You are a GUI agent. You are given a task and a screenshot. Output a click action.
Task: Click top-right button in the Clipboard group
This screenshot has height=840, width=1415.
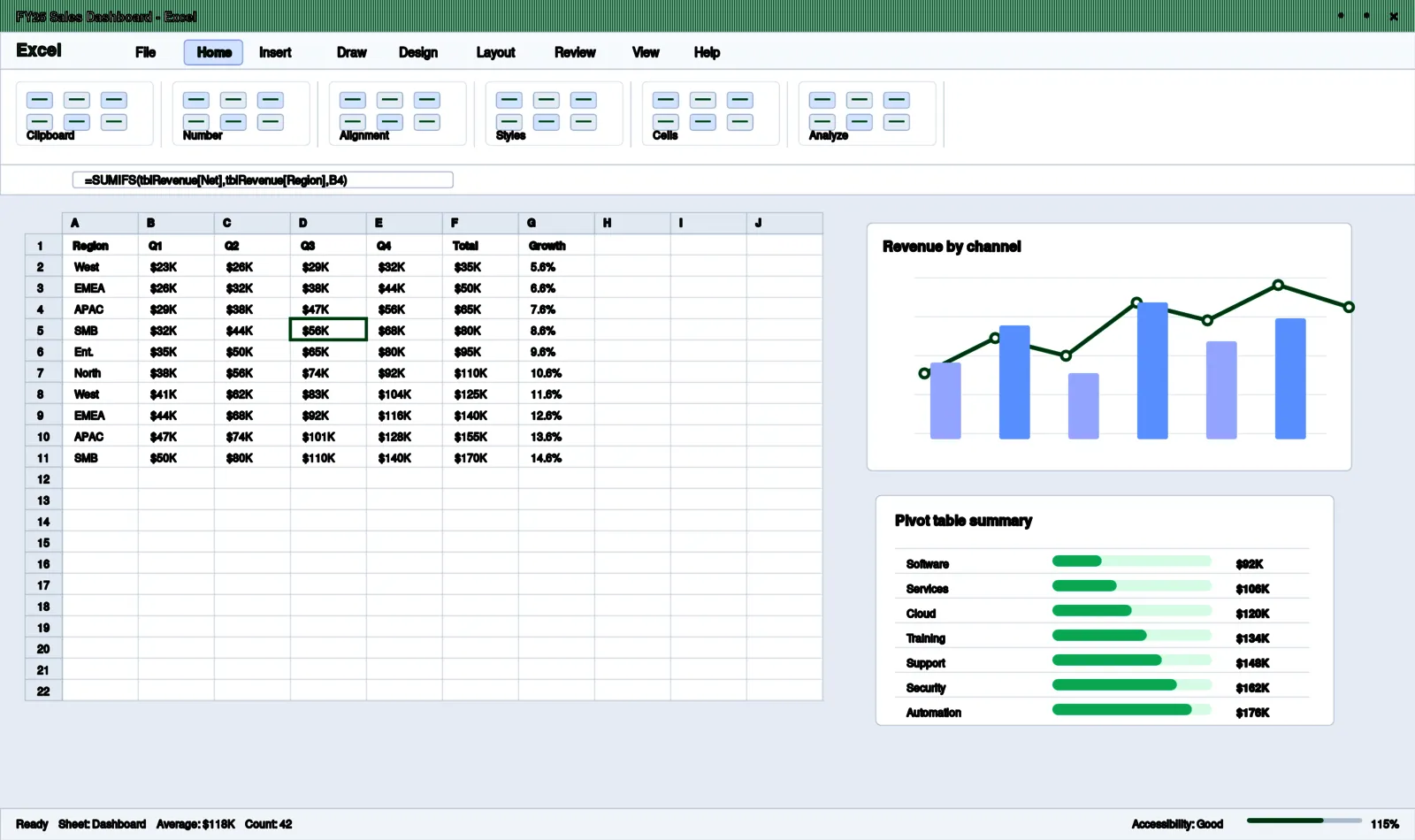coord(114,100)
